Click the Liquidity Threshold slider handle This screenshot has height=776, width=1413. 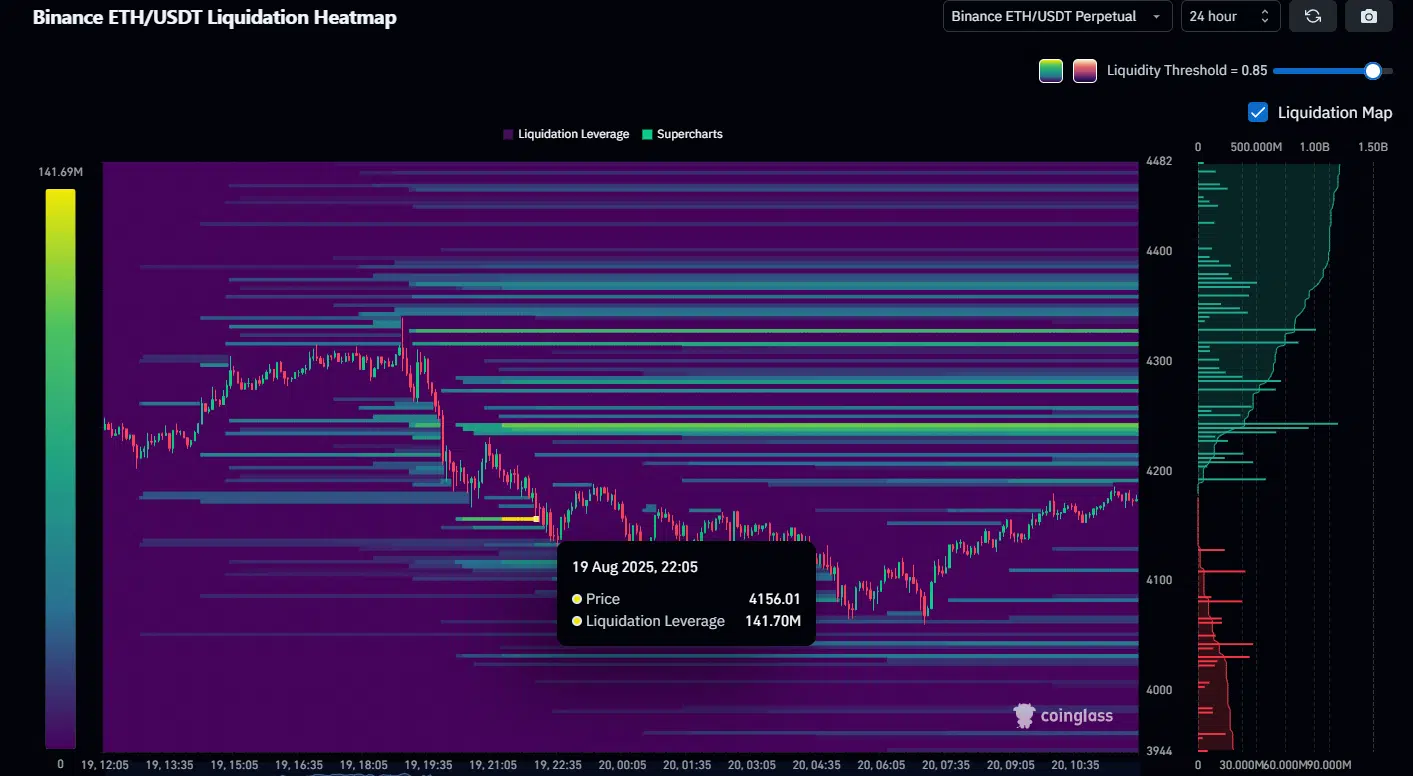[1373, 70]
